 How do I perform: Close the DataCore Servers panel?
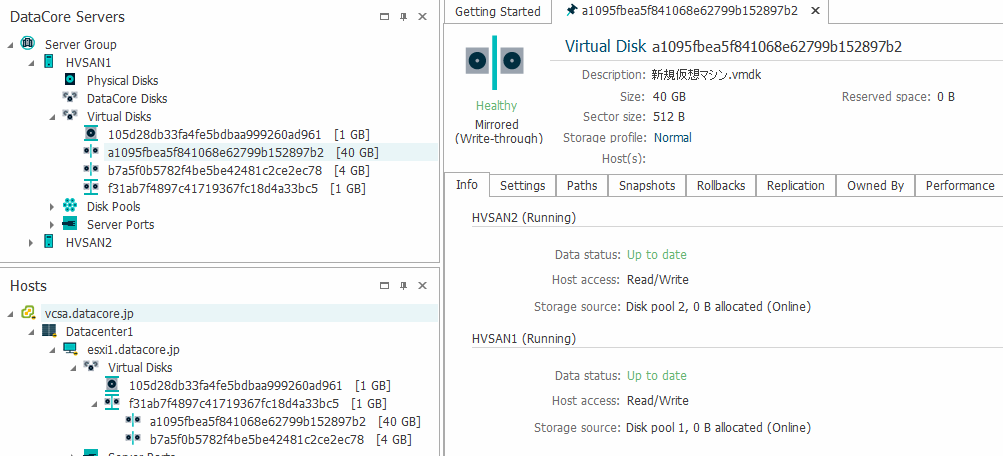[422, 17]
